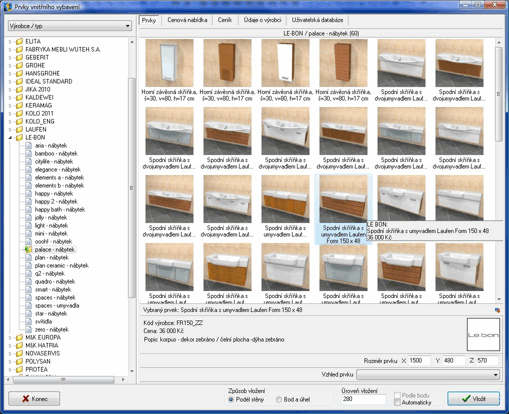Screen dimensions: 509x414
Task: Open star - nábytek category
Action: [x=51, y=313]
